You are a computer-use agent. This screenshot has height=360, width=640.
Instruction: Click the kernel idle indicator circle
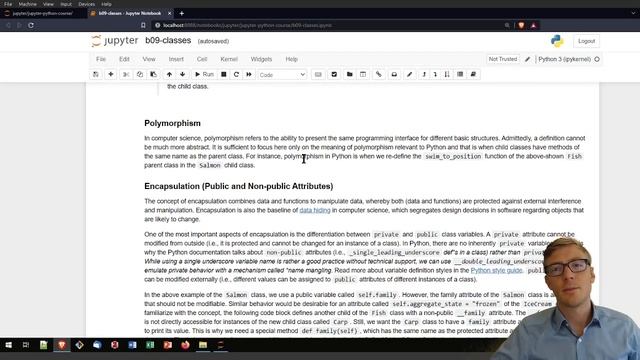click(x=597, y=59)
